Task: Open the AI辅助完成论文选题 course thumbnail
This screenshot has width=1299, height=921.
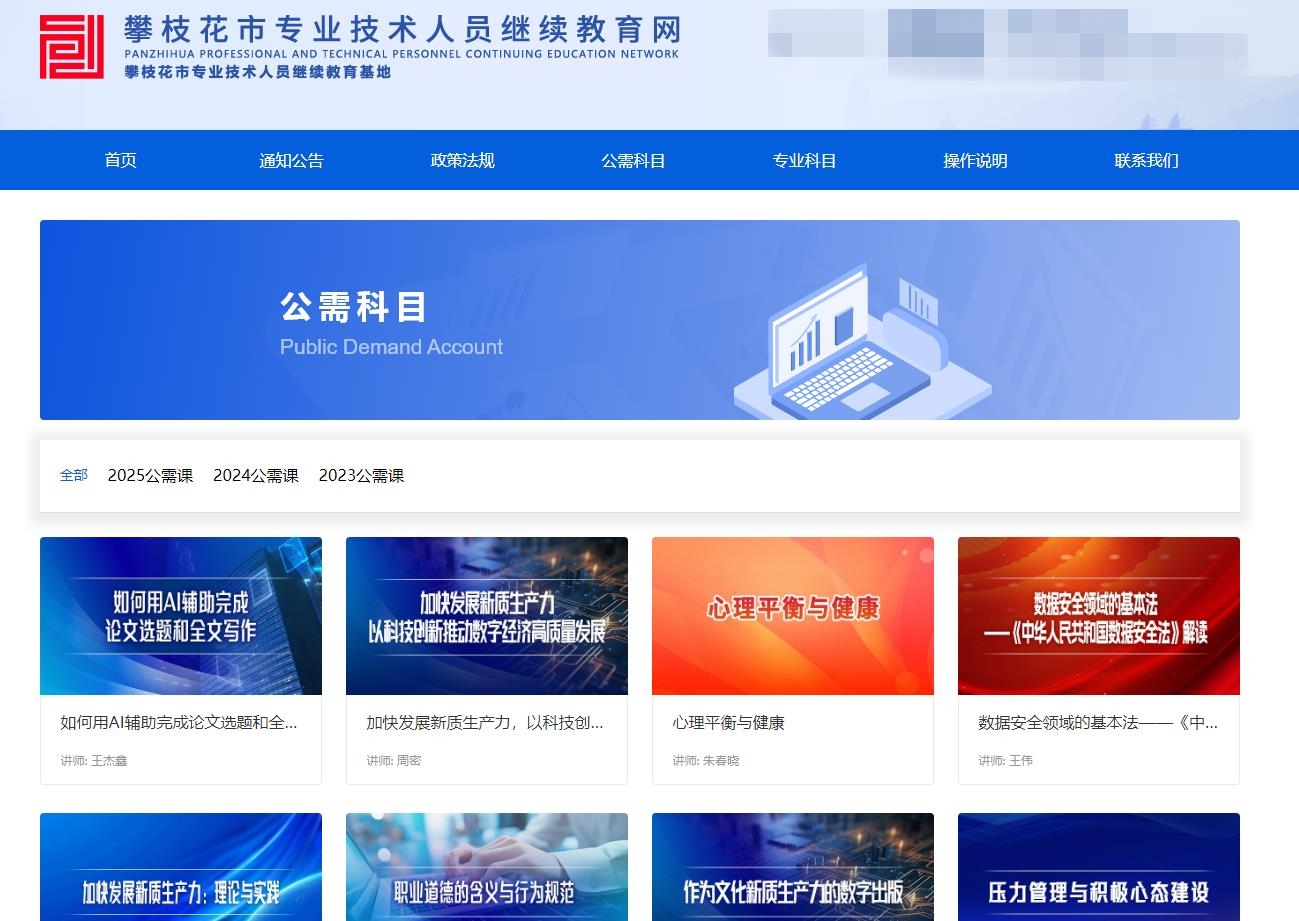Action: 181,615
